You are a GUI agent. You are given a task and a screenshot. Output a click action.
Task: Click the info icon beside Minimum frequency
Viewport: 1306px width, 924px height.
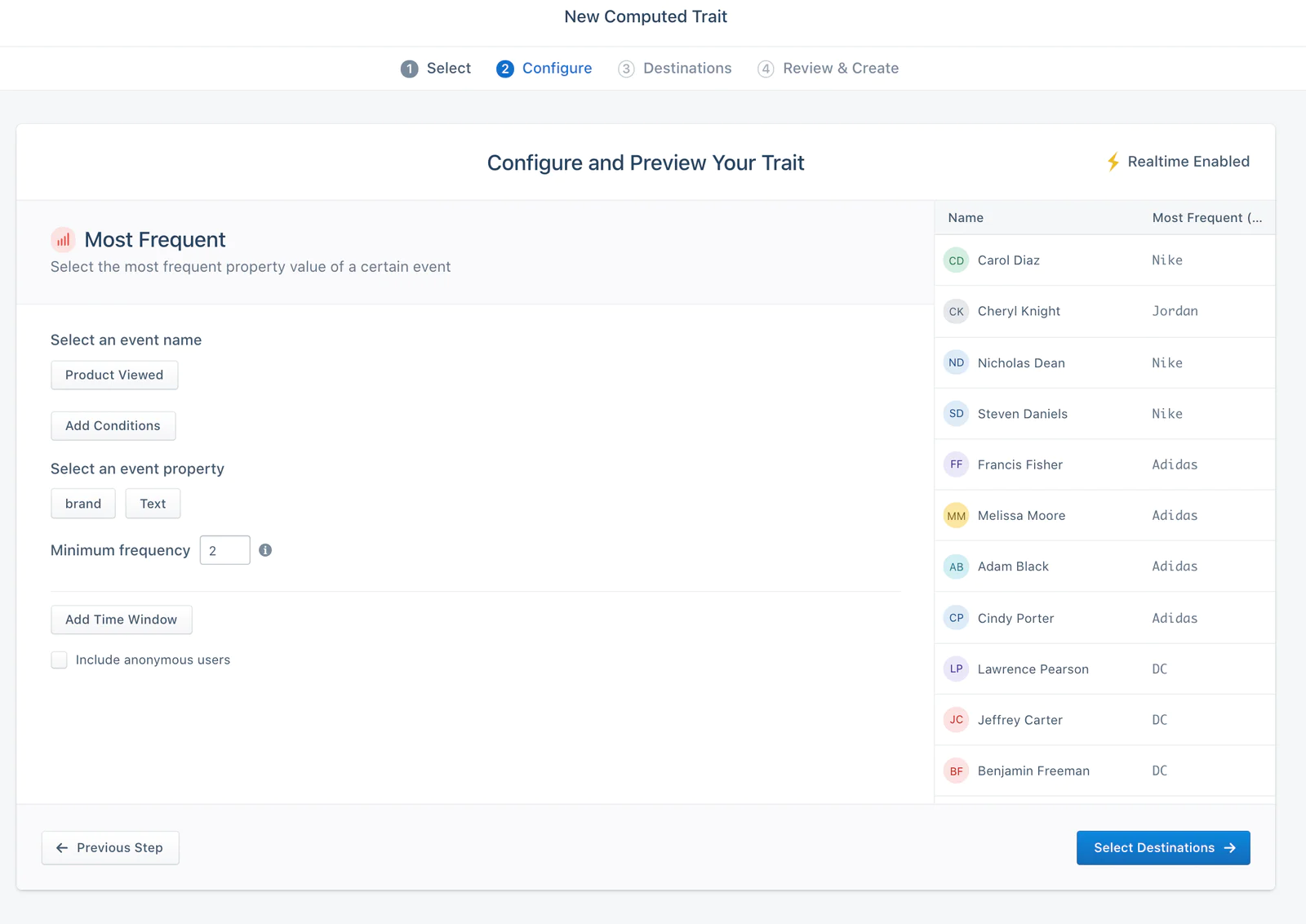coord(264,550)
